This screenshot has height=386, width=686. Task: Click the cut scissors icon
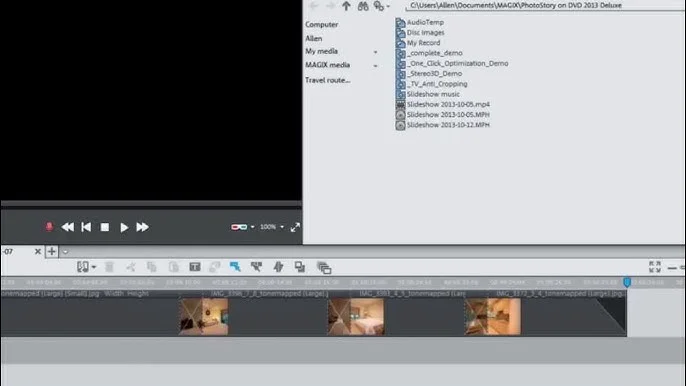131,267
